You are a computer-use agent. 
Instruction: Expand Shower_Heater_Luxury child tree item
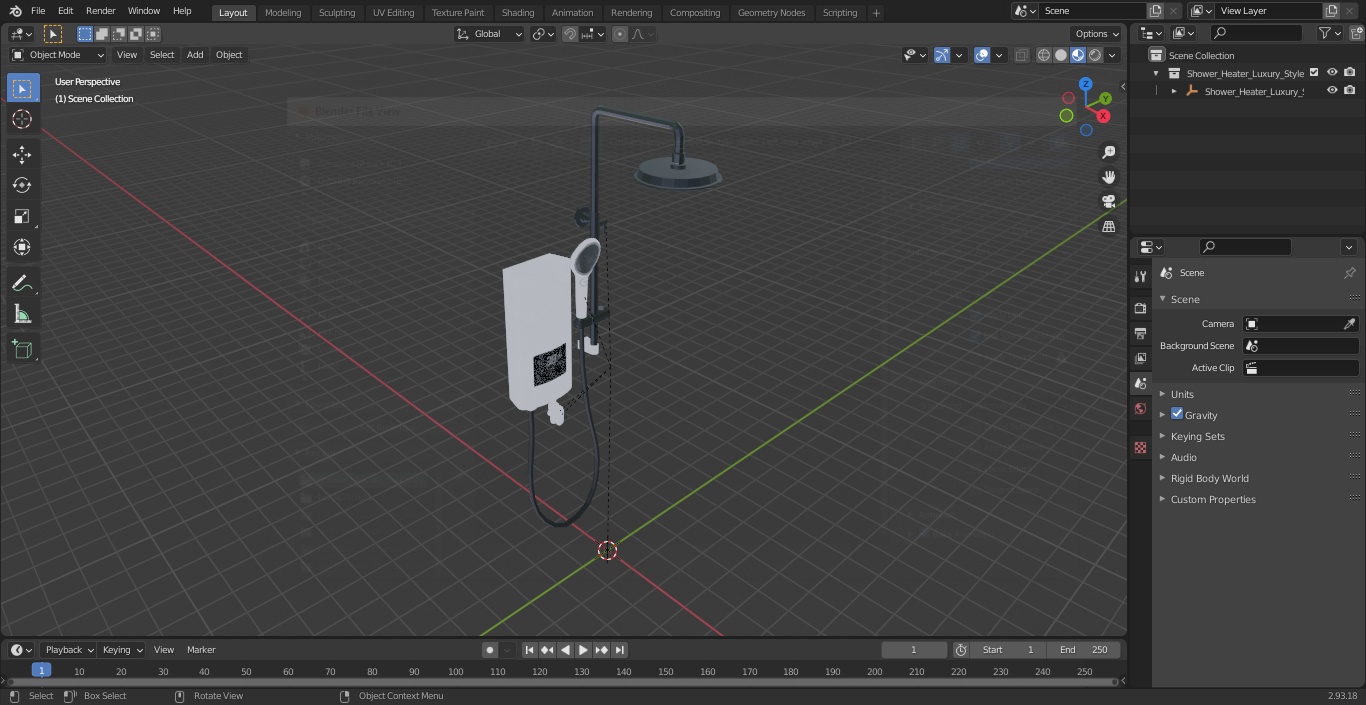[1174, 91]
